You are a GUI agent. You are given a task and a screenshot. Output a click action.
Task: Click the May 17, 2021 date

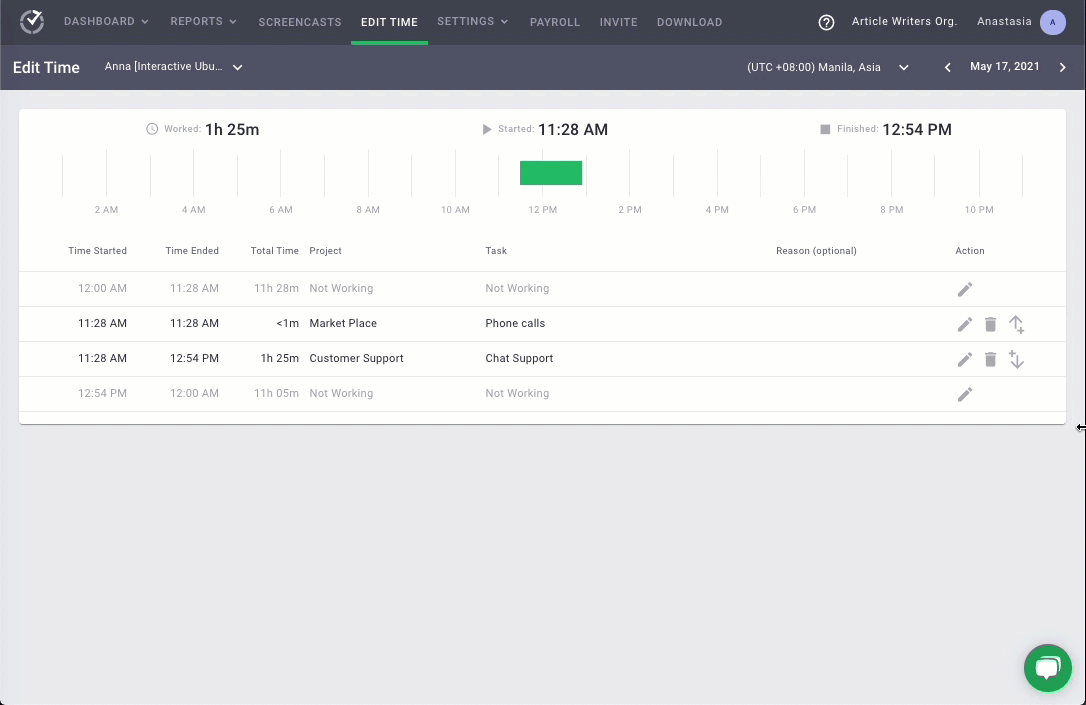coord(1004,66)
